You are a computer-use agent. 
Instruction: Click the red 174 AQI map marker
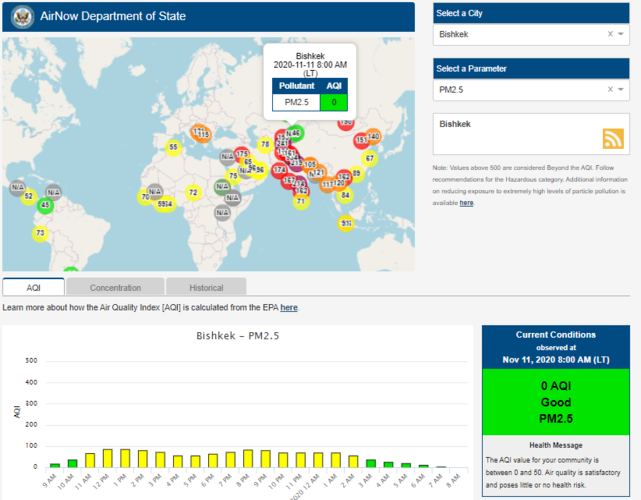[x=279, y=171]
